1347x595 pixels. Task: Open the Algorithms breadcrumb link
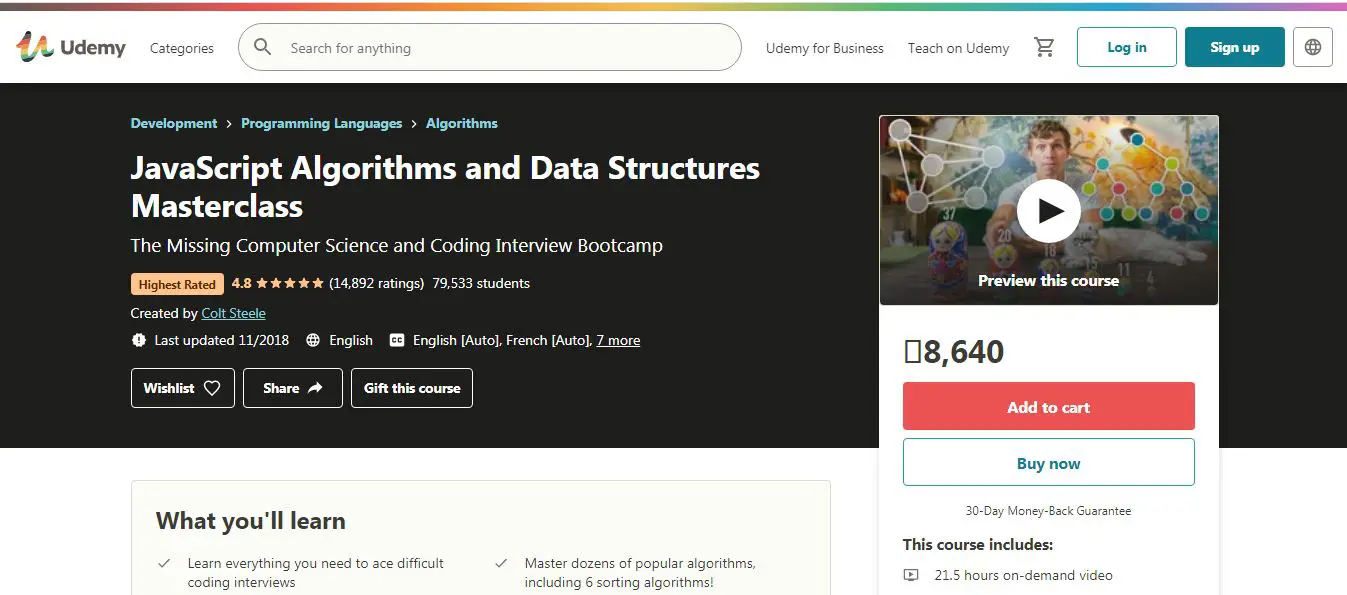pos(461,123)
